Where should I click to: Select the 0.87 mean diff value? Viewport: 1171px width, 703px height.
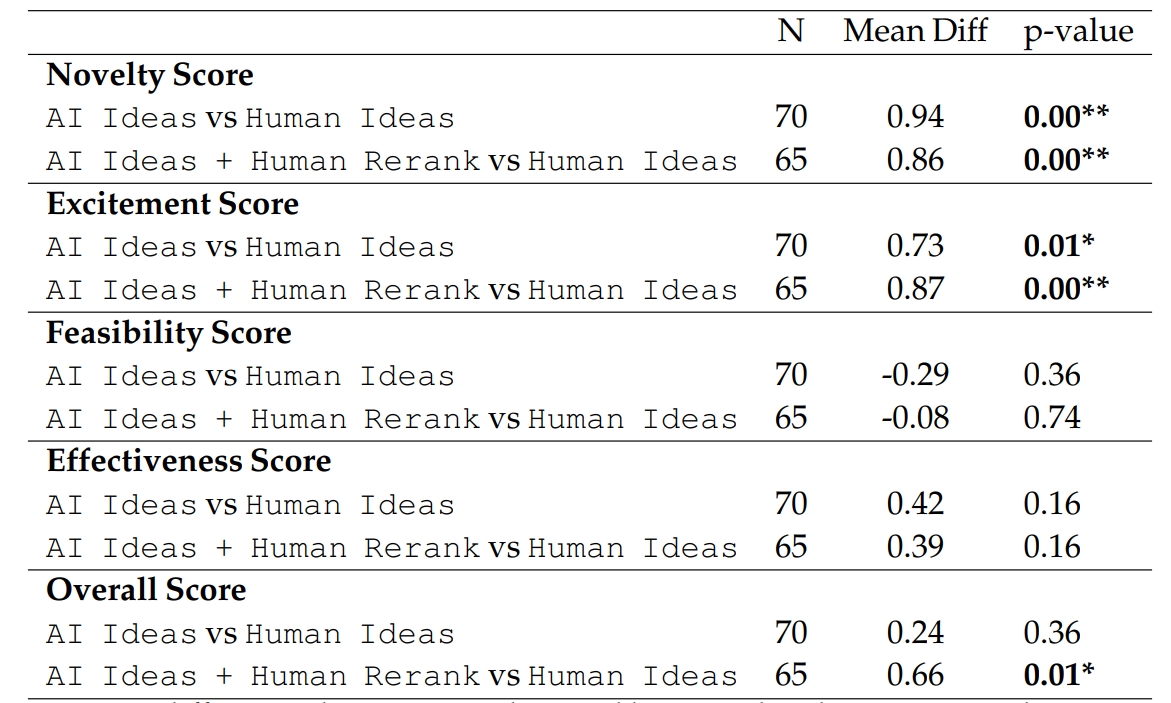click(x=914, y=290)
